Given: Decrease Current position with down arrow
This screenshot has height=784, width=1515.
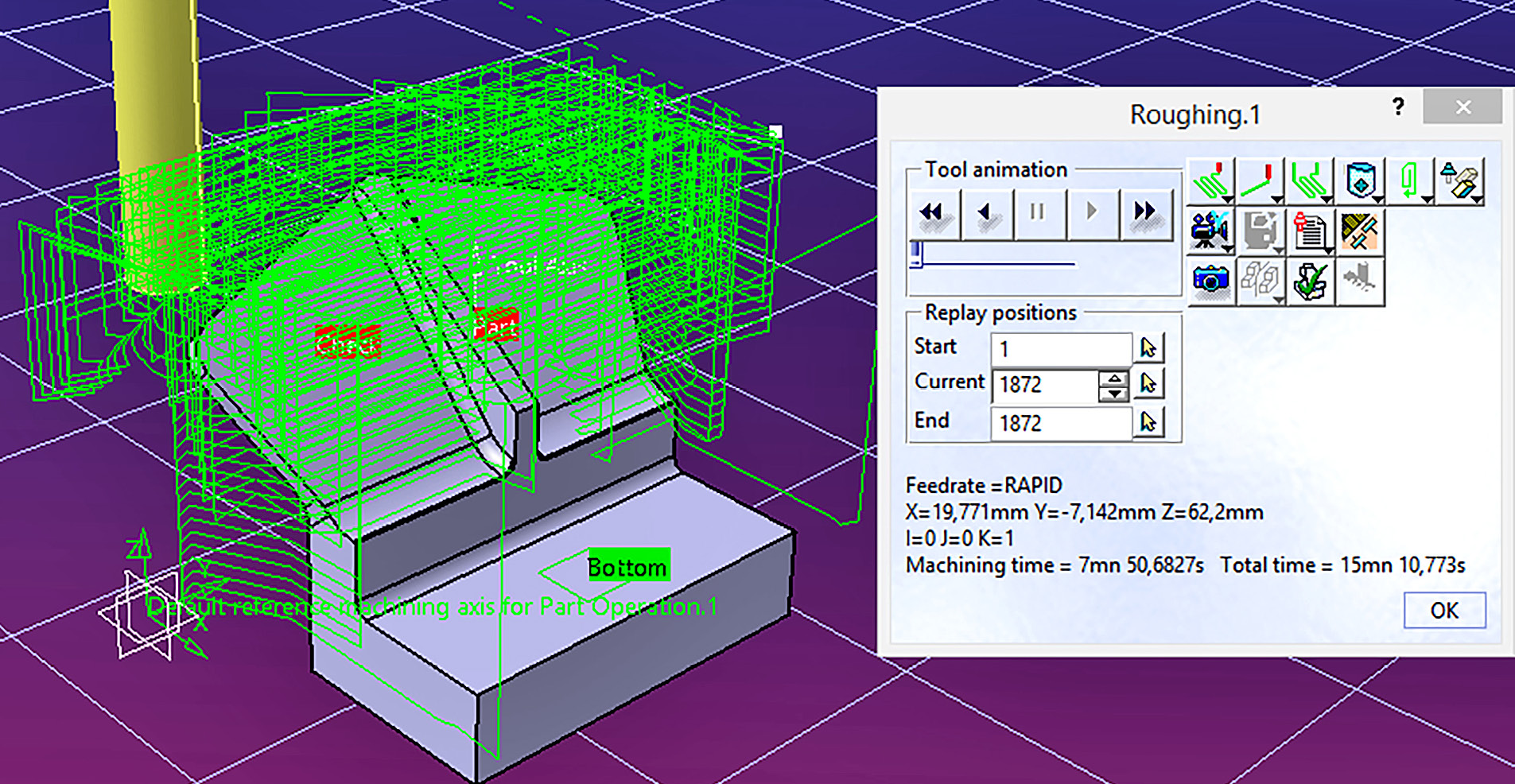Looking at the screenshot, I should click(1114, 394).
